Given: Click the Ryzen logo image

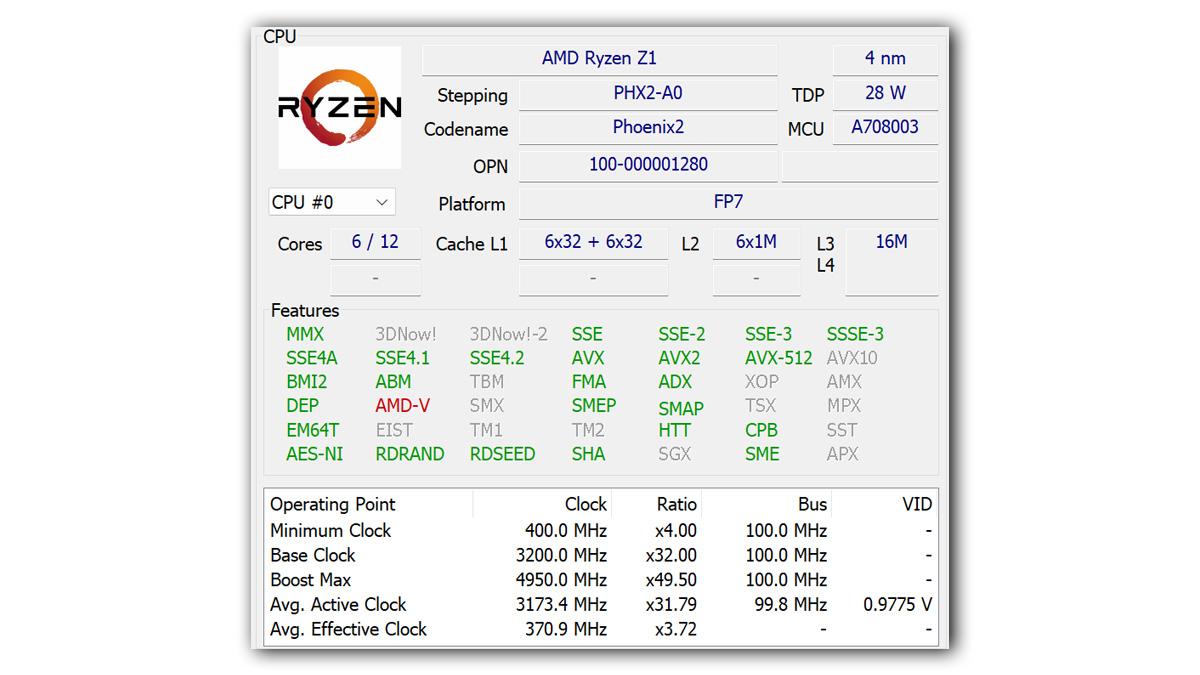Looking at the screenshot, I should tap(340, 107).
